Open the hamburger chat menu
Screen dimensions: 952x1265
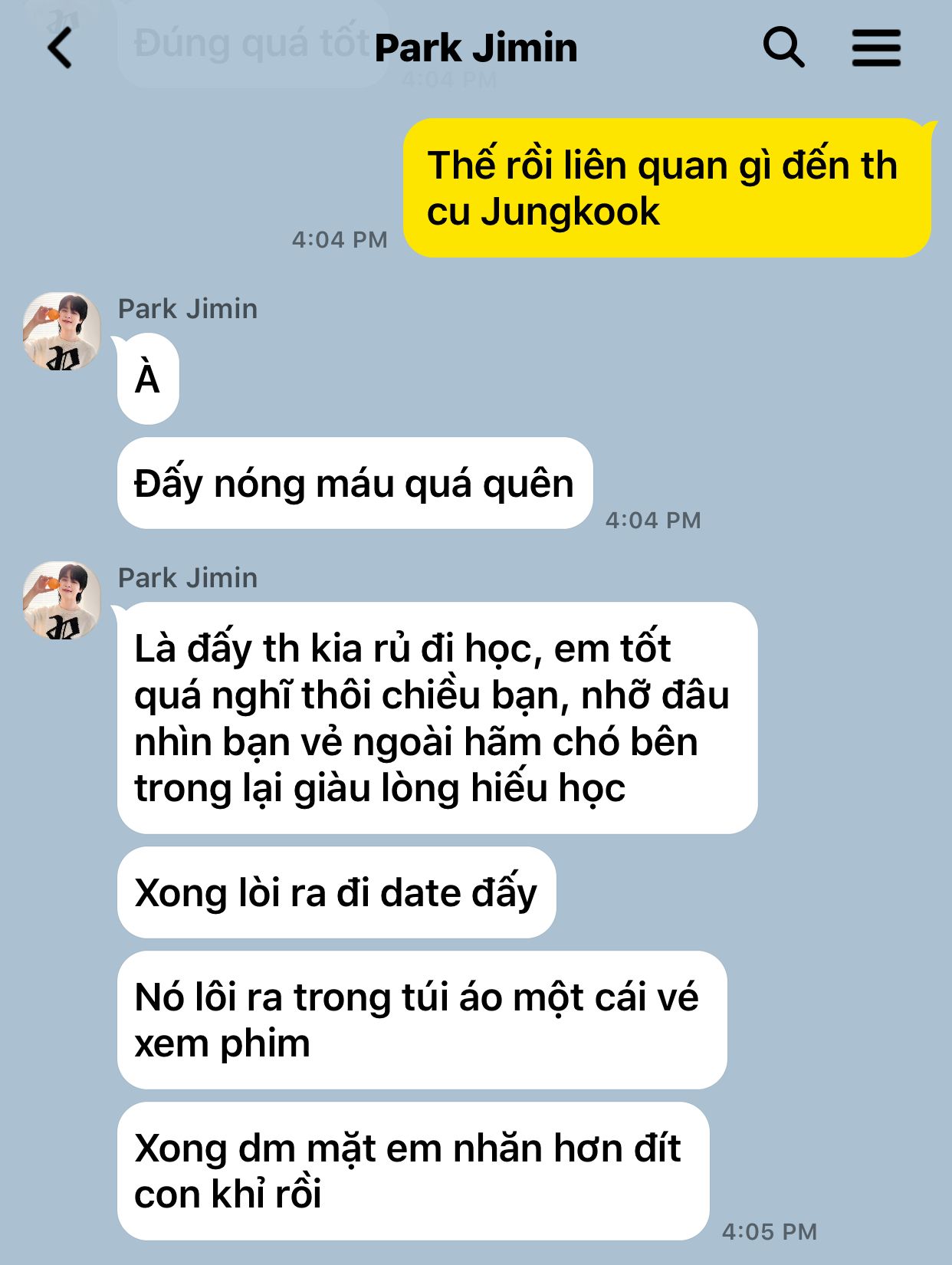[x=876, y=48]
